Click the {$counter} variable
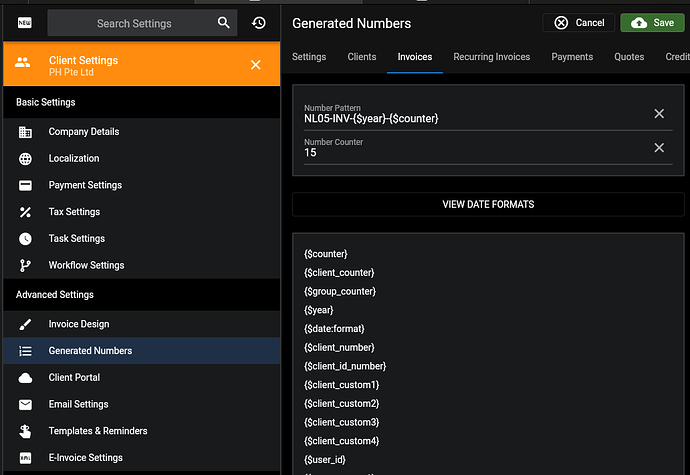 coord(326,254)
